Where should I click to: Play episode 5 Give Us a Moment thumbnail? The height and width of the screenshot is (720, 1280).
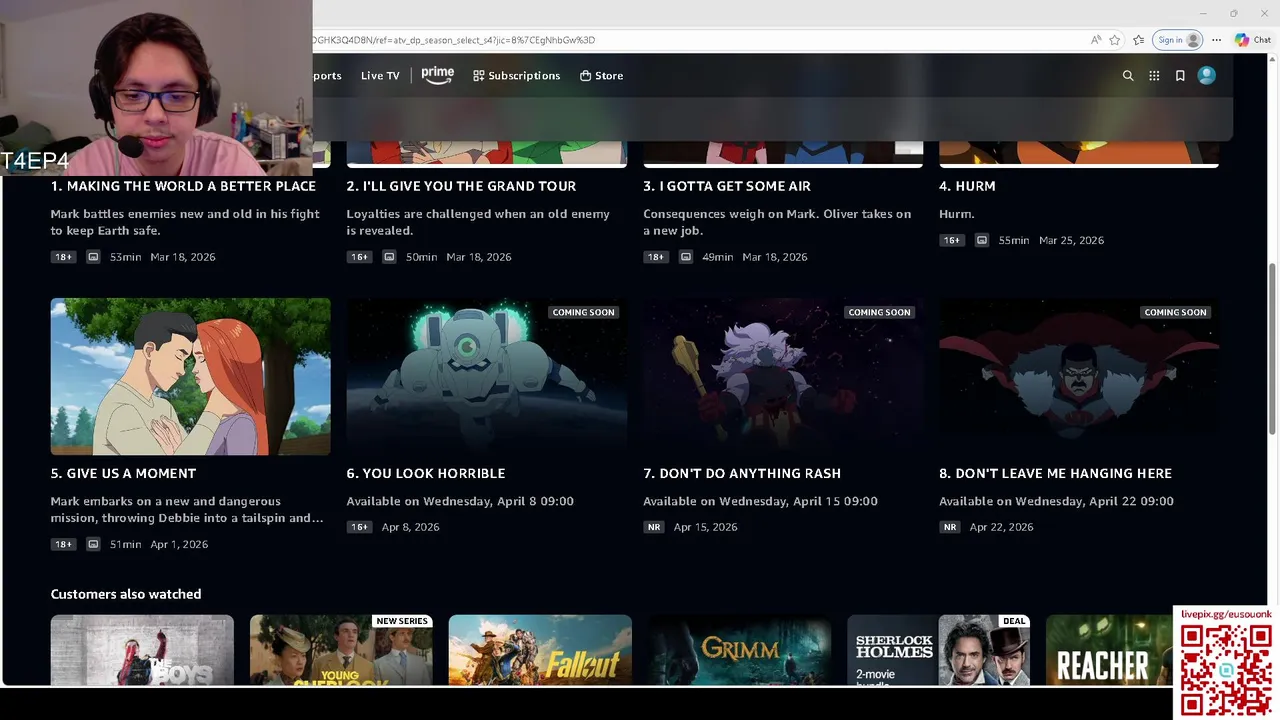[x=190, y=376]
